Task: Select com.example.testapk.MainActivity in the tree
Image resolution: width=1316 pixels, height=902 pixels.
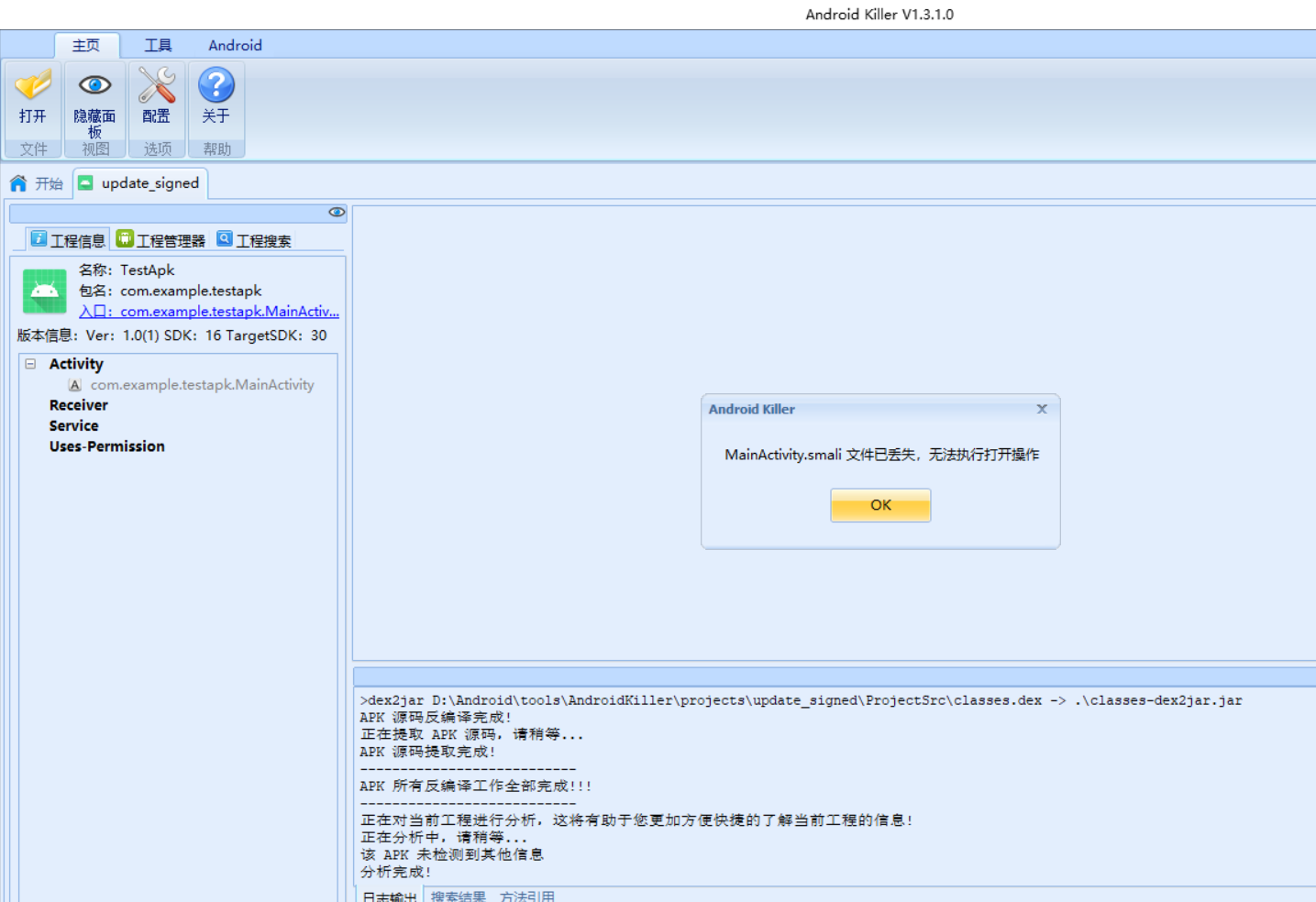Action: click(202, 385)
